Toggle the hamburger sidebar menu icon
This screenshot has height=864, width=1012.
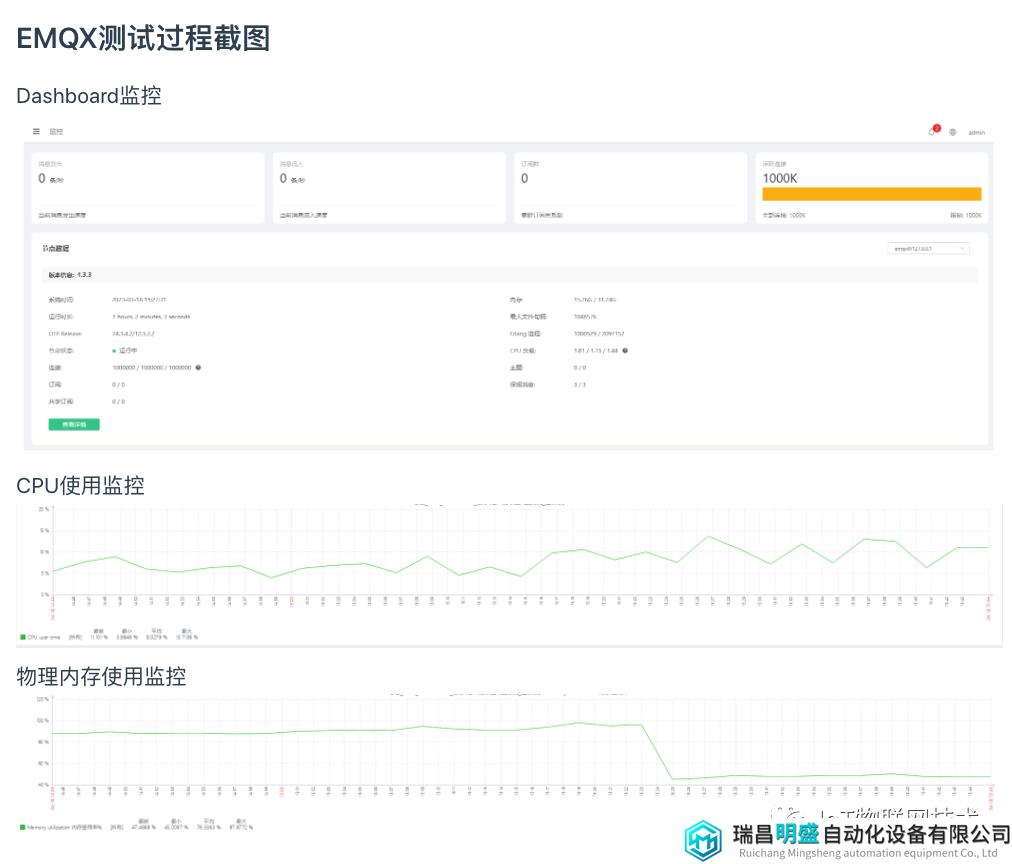click(x=36, y=132)
